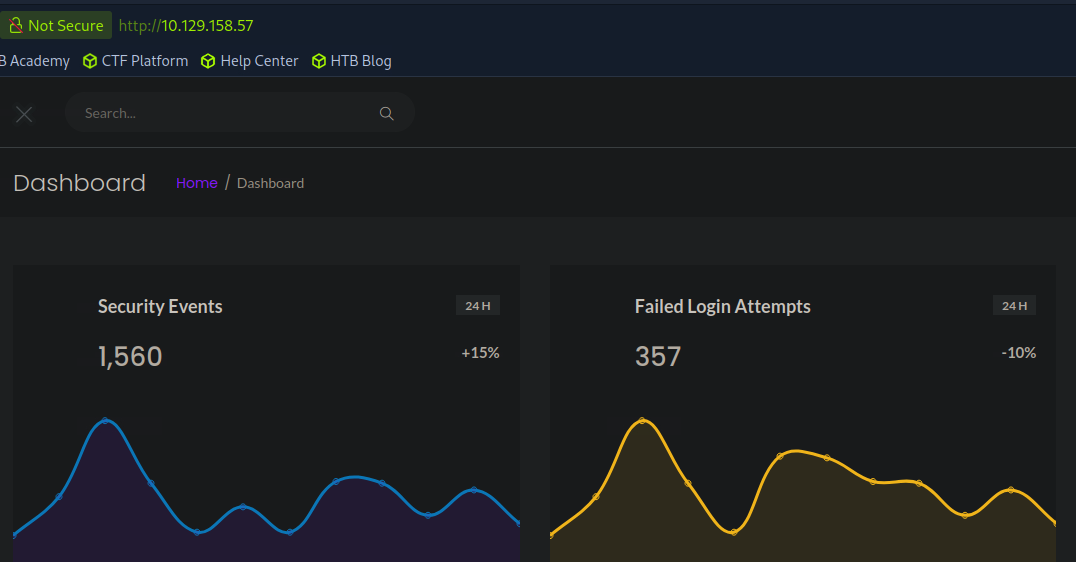Click the +15% change indicator

point(480,353)
